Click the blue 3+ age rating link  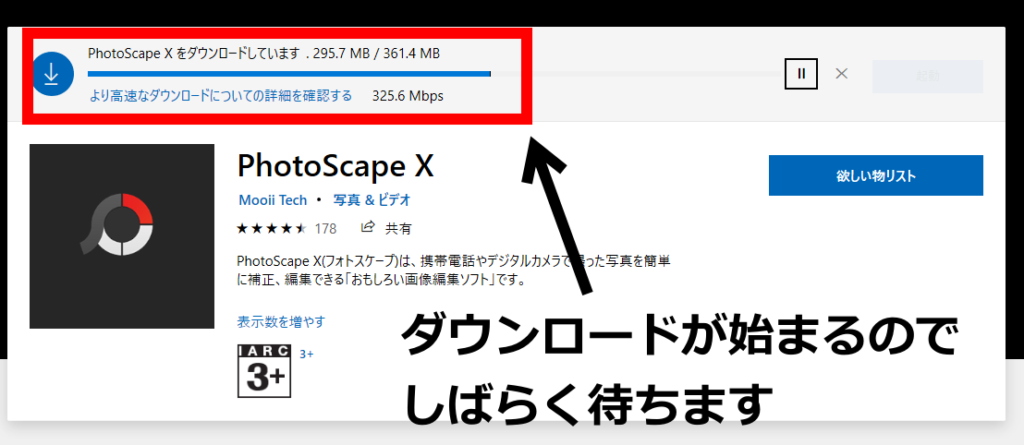[307, 354]
